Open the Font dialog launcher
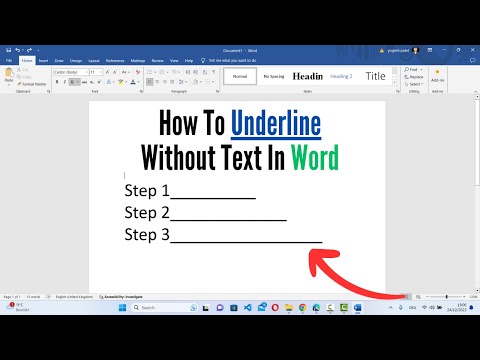This screenshot has height=360, width=480. pos(141,91)
